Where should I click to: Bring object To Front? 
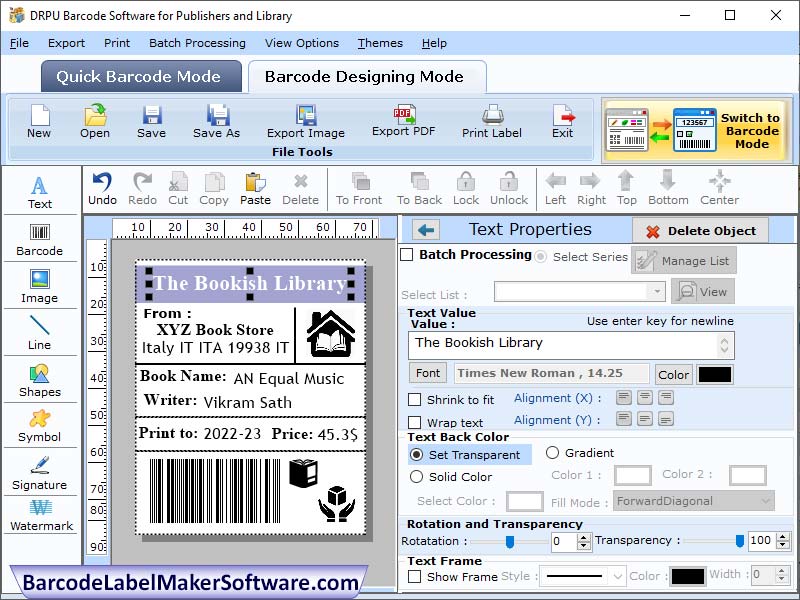358,188
